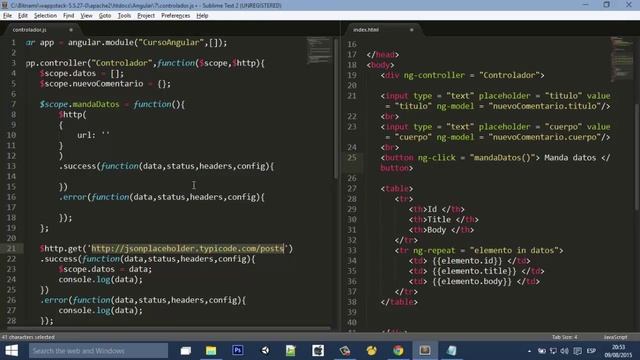
Task: Open the Selection menu
Action: click(45, 16)
